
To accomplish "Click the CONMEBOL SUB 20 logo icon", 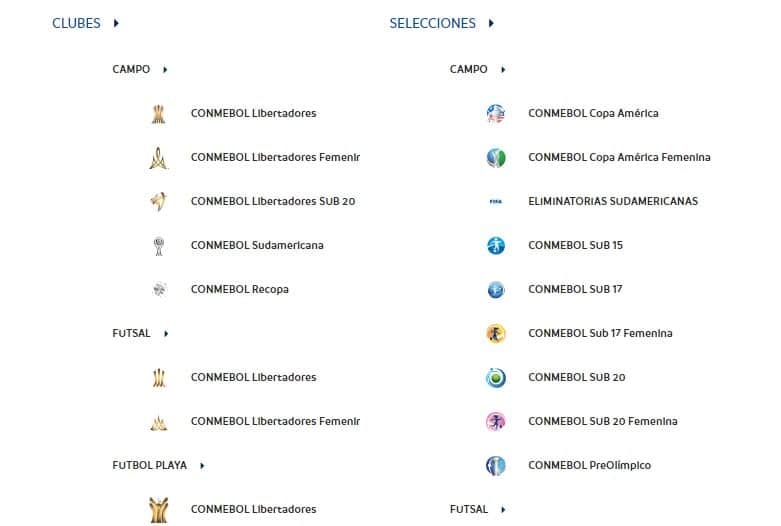I will coord(496,378).
